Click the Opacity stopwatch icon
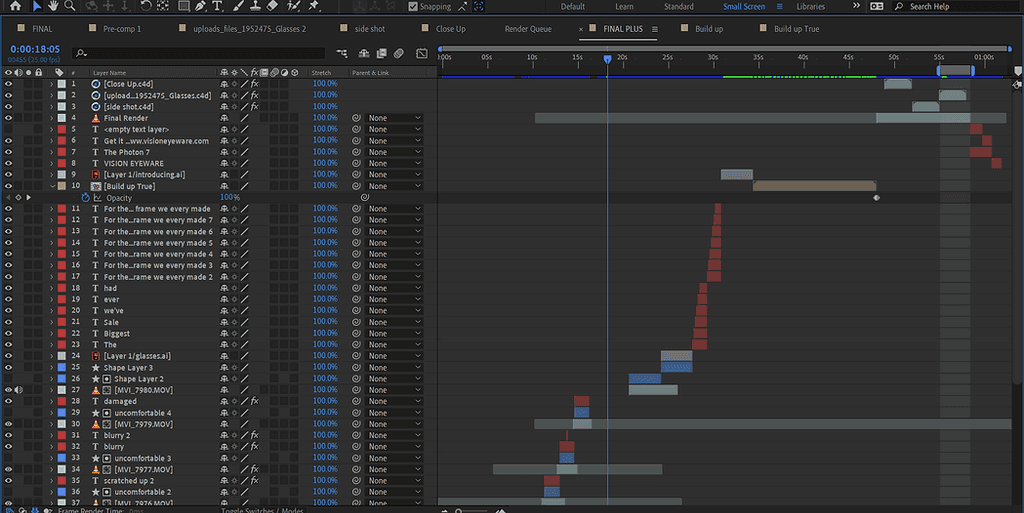Screen dimensions: 1024x513 (x=86, y=198)
